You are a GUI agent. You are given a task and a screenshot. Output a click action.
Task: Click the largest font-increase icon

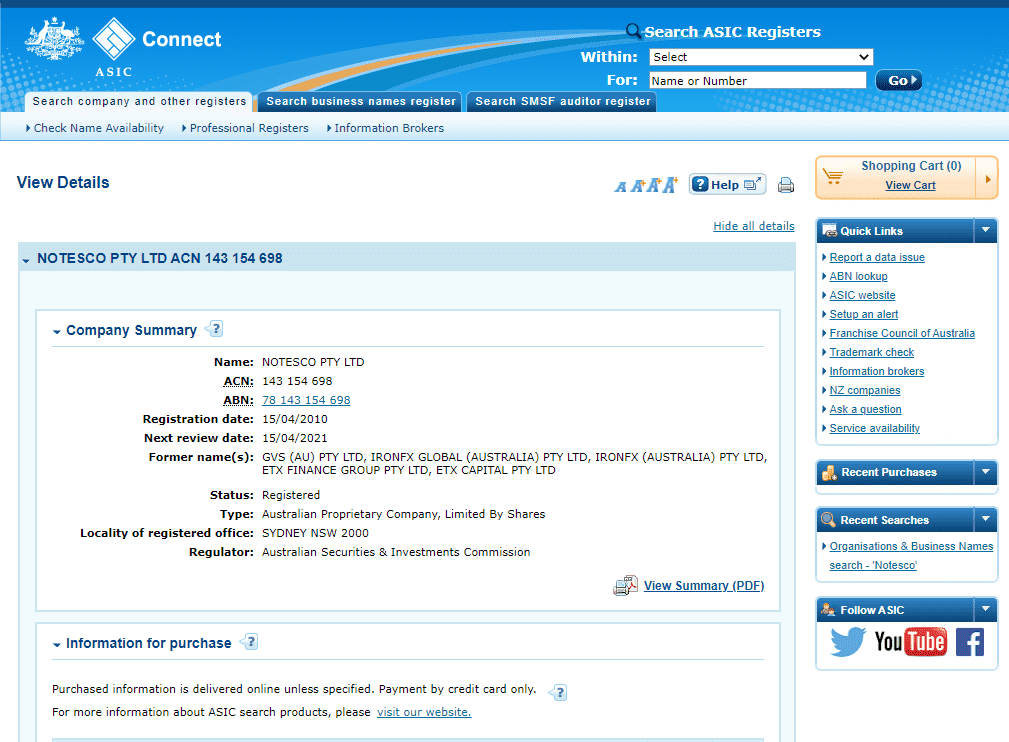pyautogui.click(x=670, y=184)
